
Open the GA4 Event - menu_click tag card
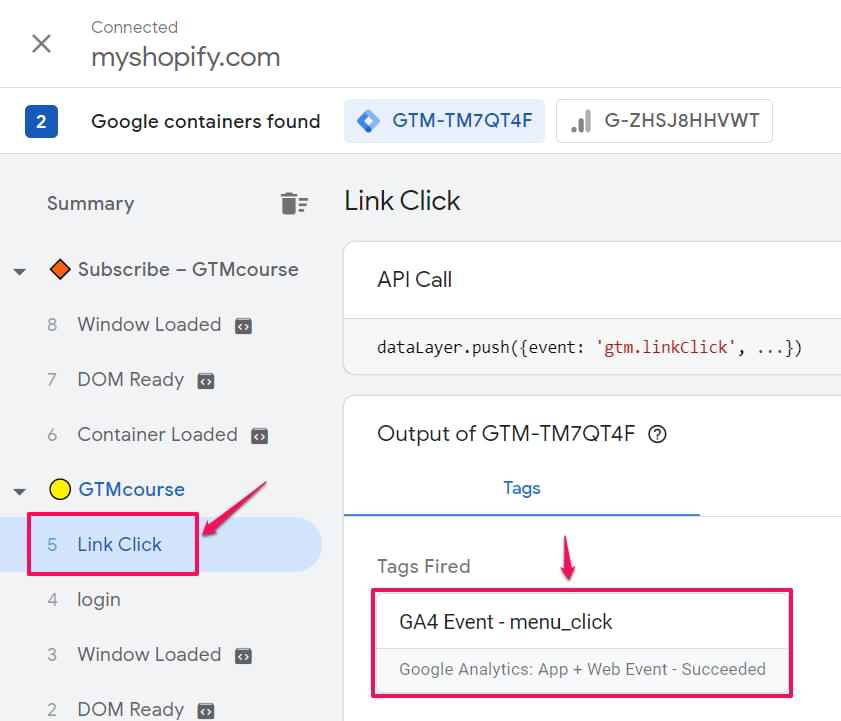pyautogui.click(x=582, y=643)
